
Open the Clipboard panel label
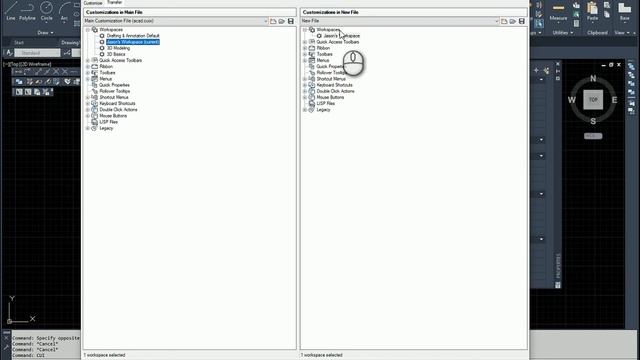[597, 33]
